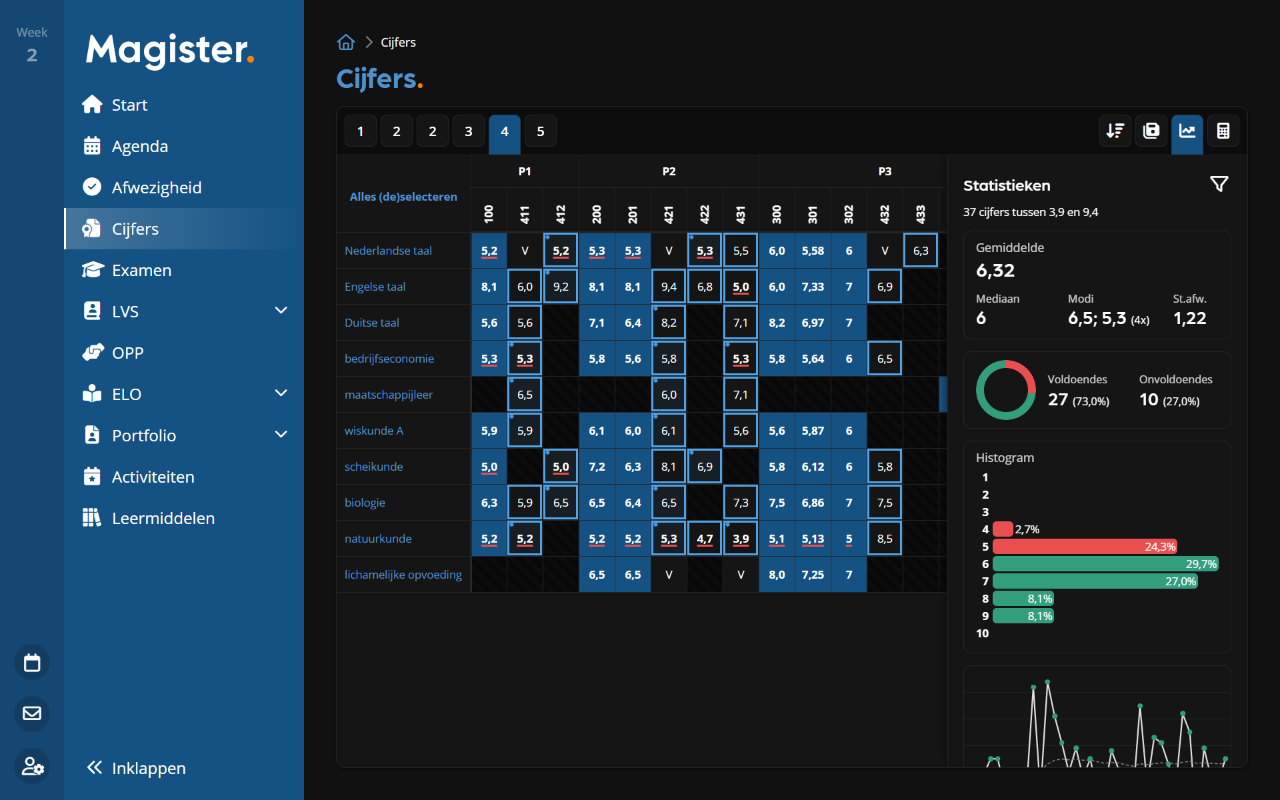The image size is (1280, 800).
Task: Open the calculator toolbar icon
Action: 1223,131
